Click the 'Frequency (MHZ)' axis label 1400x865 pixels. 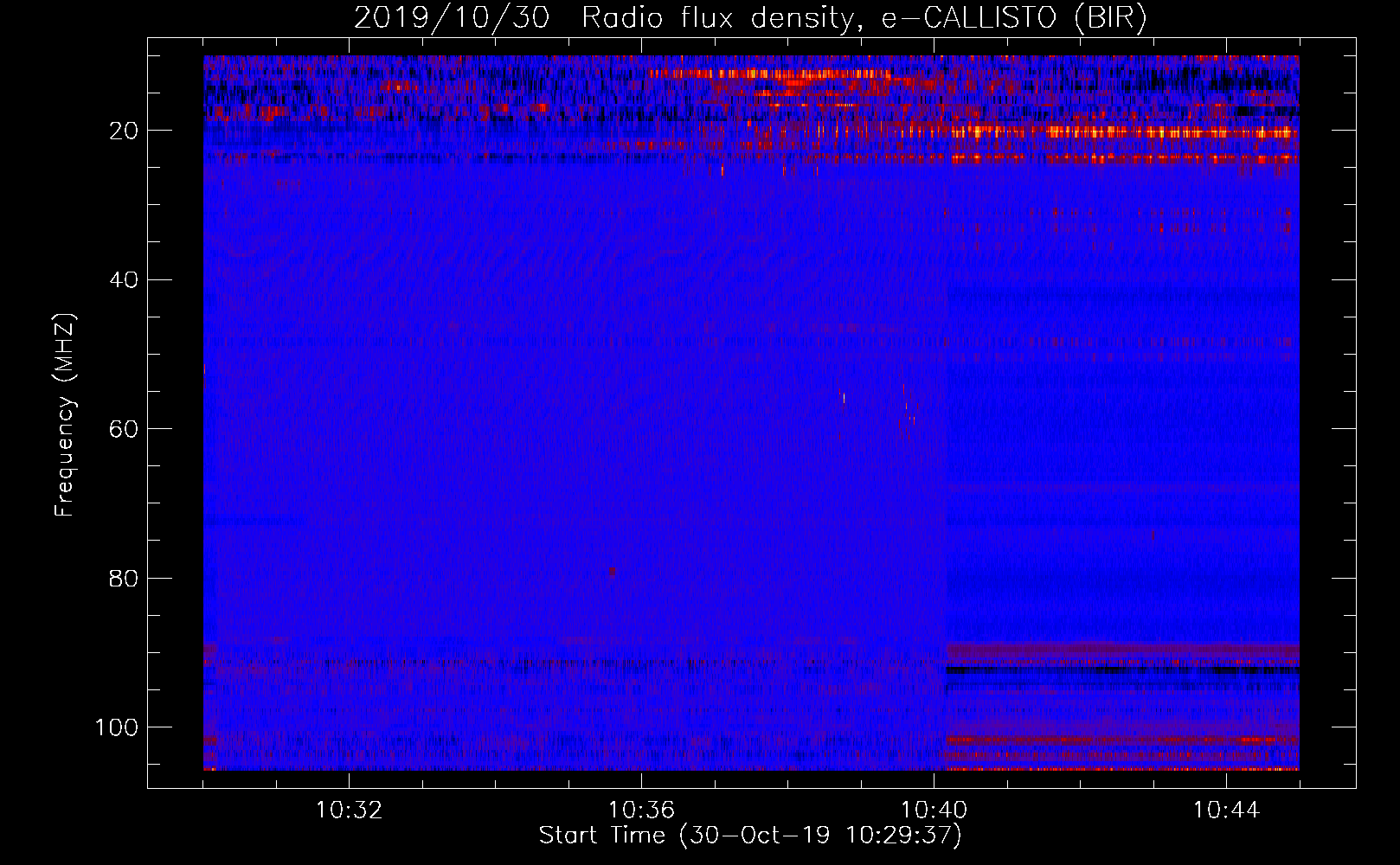tap(65, 414)
